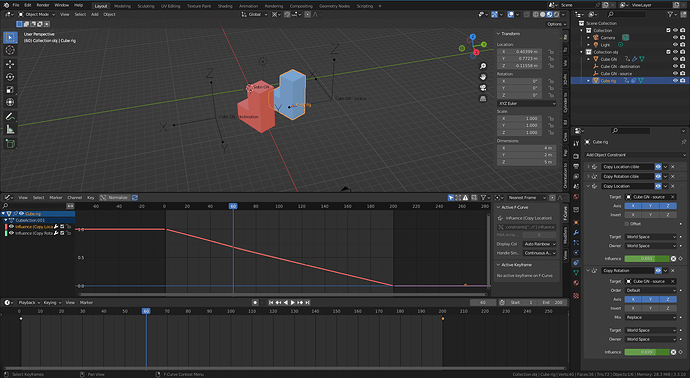The width and height of the screenshot is (690, 378).
Task: Open the Mix Replace dropdown
Action: pyautogui.click(x=650, y=317)
